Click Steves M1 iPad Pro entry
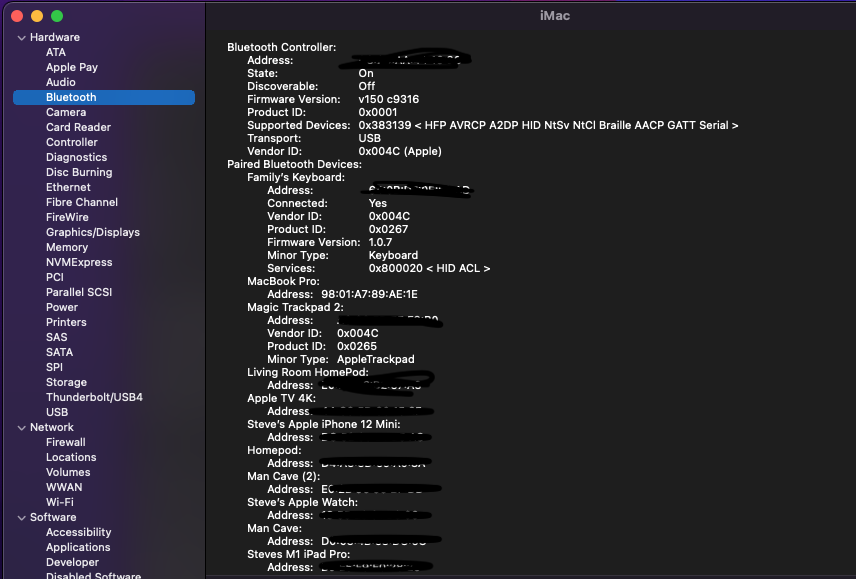This screenshot has height=579, width=856. pyautogui.click(x=299, y=554)
